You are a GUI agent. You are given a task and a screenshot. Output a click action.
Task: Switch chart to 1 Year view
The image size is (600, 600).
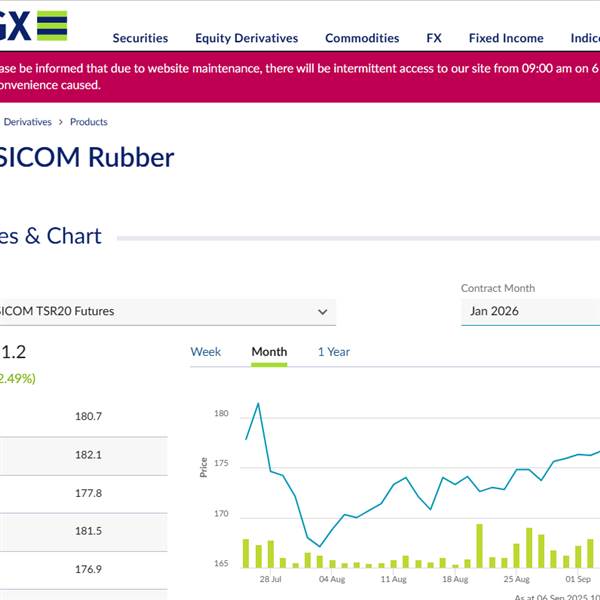click(x=334, y=352)
